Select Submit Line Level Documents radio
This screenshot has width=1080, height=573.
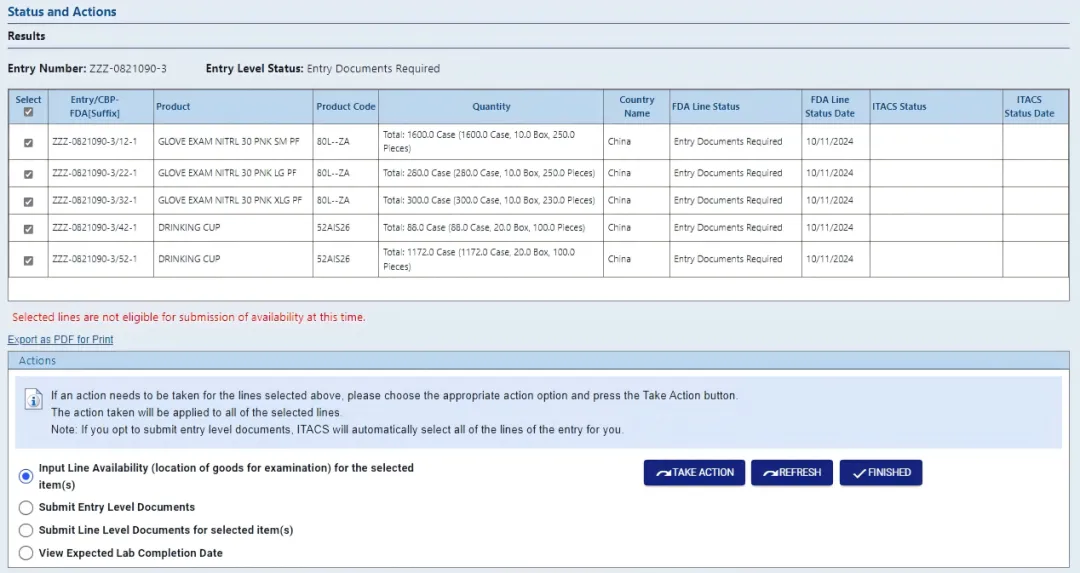[26, 530]
